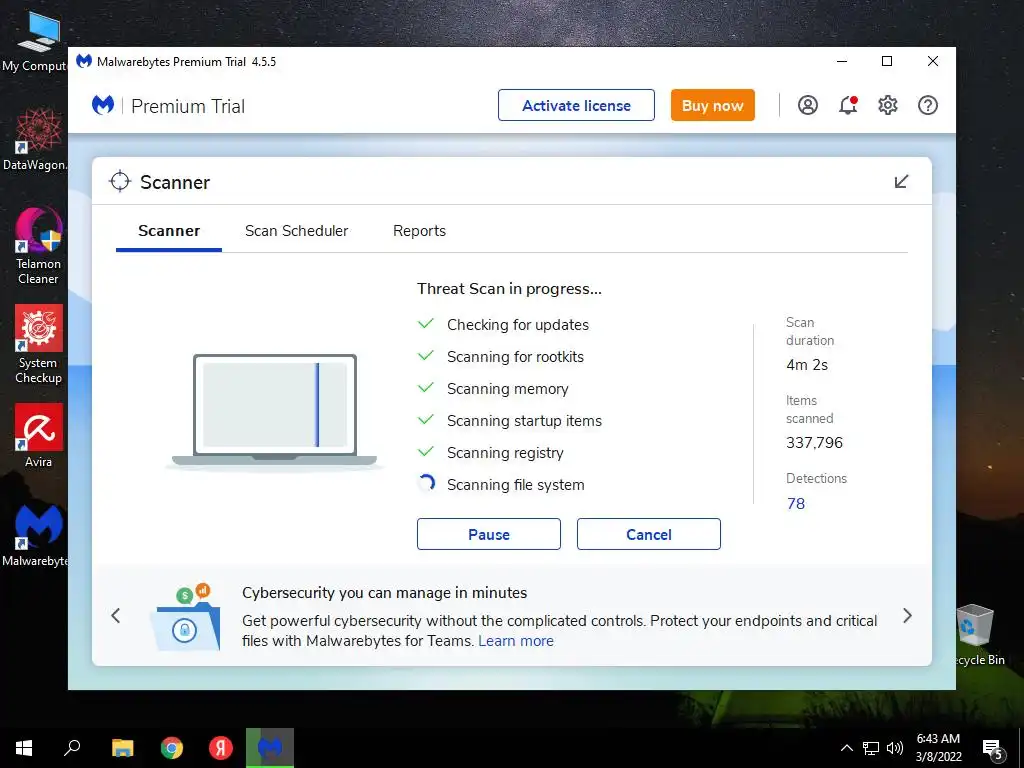Open Malwarebytes settings gear

click(x=888, y=105)
